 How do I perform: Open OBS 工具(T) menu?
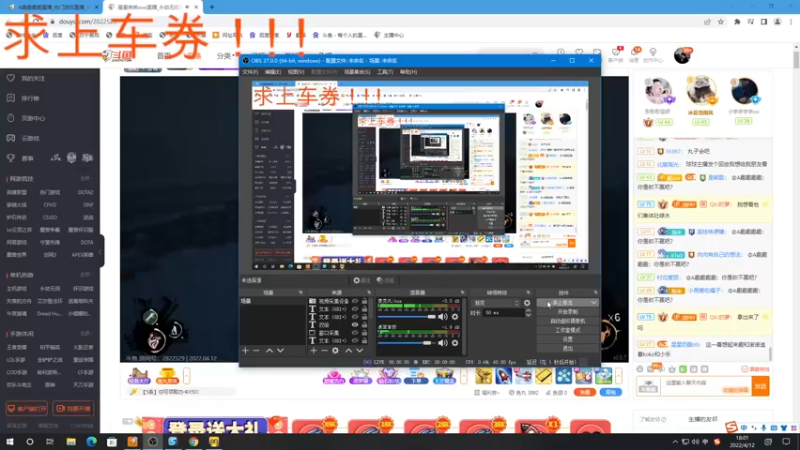[385, 72]
